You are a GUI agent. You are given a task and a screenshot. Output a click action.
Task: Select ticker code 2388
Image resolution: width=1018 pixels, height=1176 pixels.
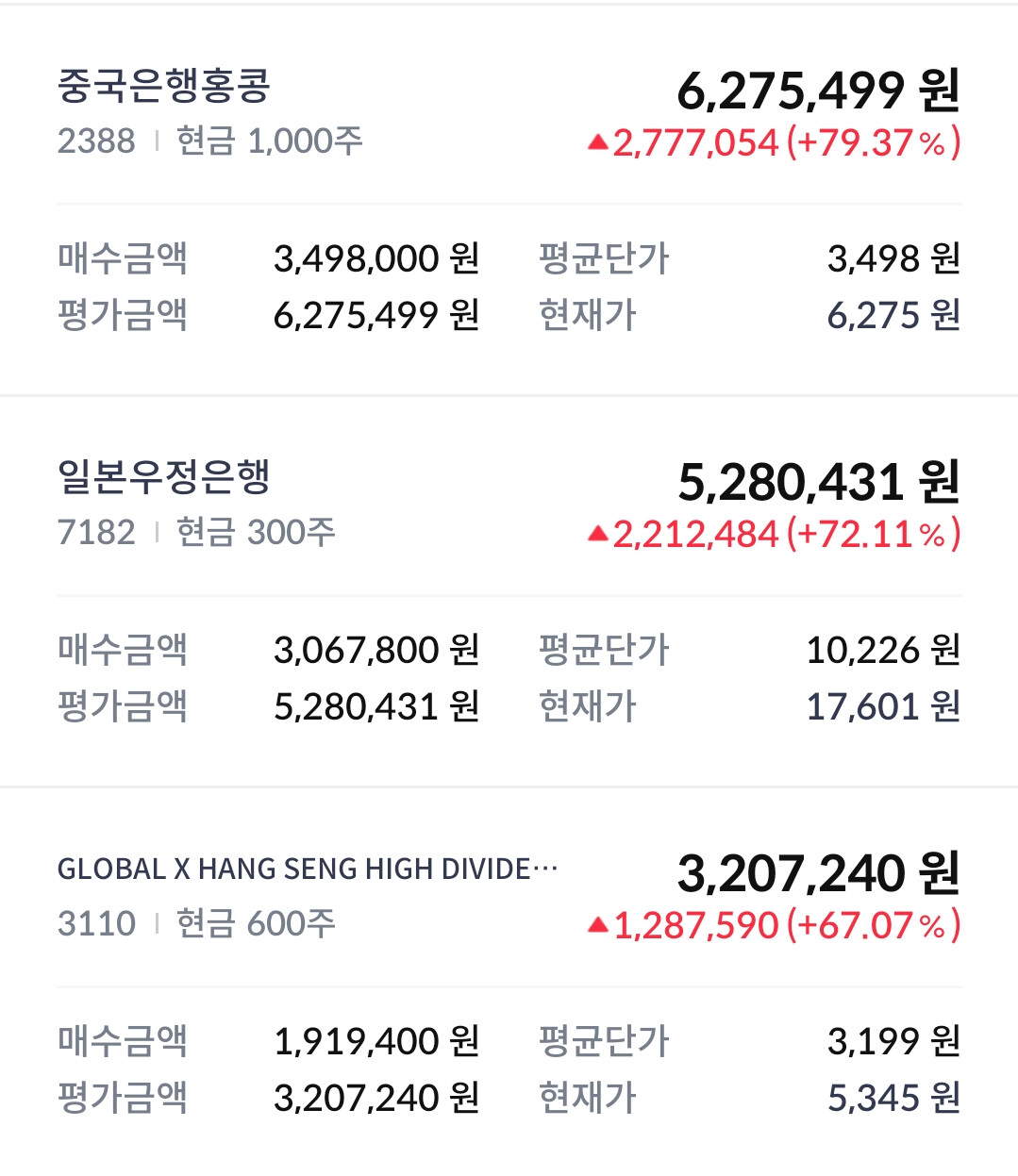pyautogui.click(x=96, y=141)
